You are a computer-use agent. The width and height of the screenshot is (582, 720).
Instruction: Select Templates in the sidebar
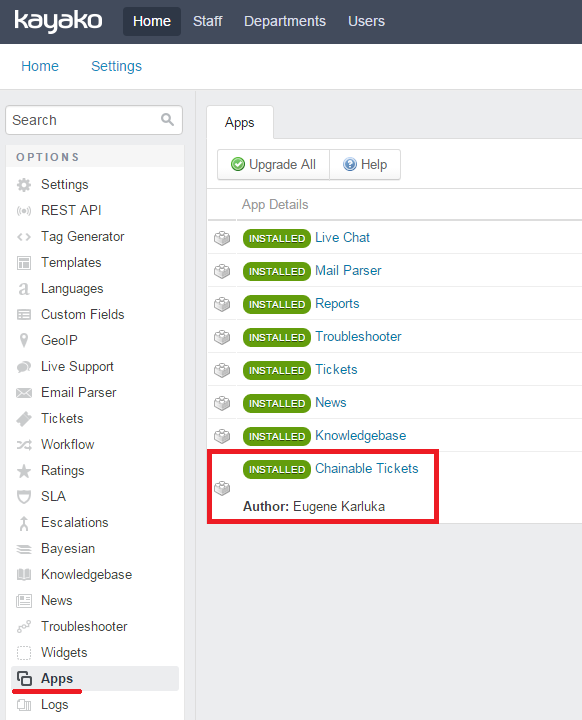[71, 263]
